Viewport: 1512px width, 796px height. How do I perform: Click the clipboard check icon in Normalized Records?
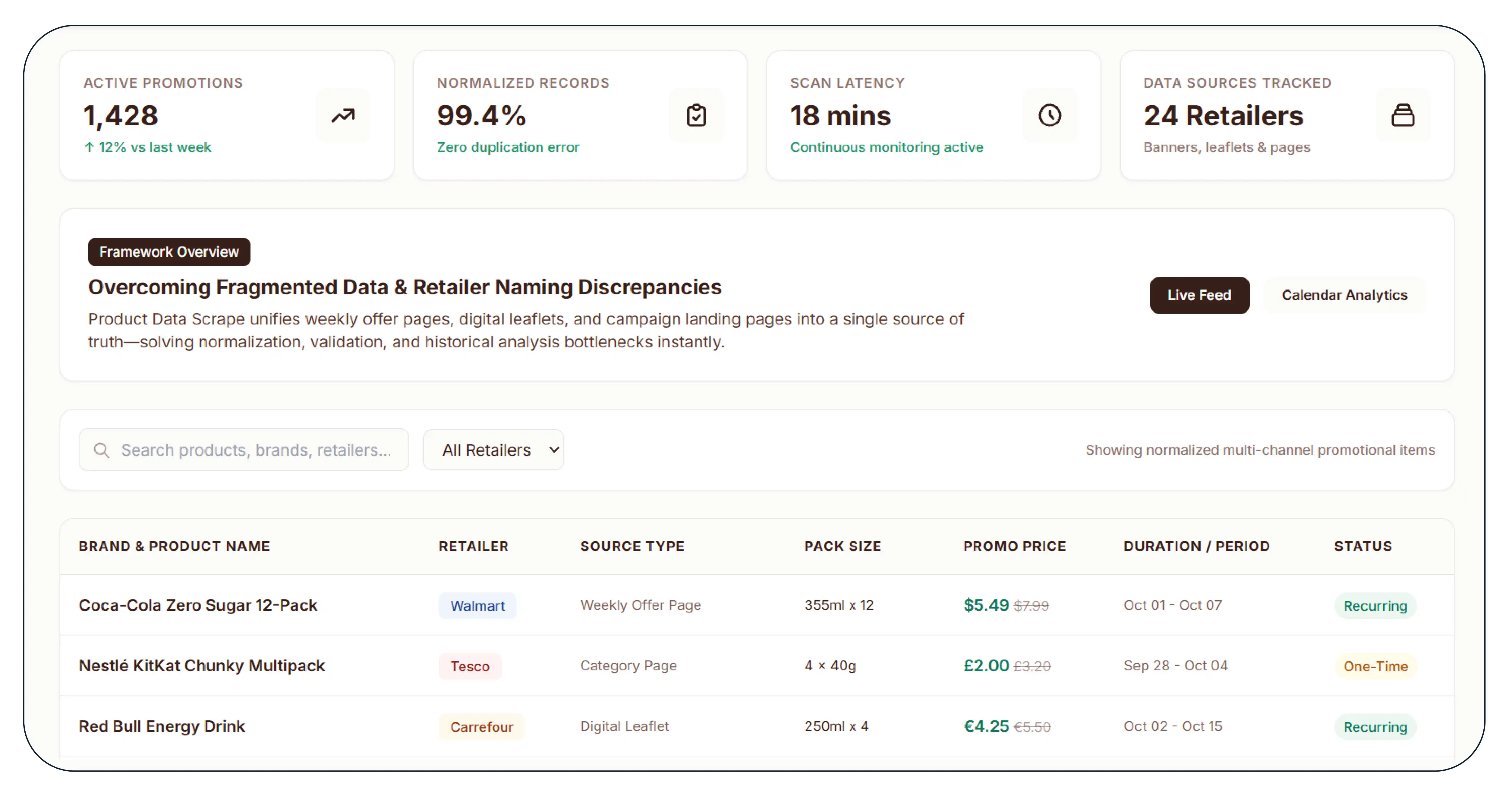[696, 116]
